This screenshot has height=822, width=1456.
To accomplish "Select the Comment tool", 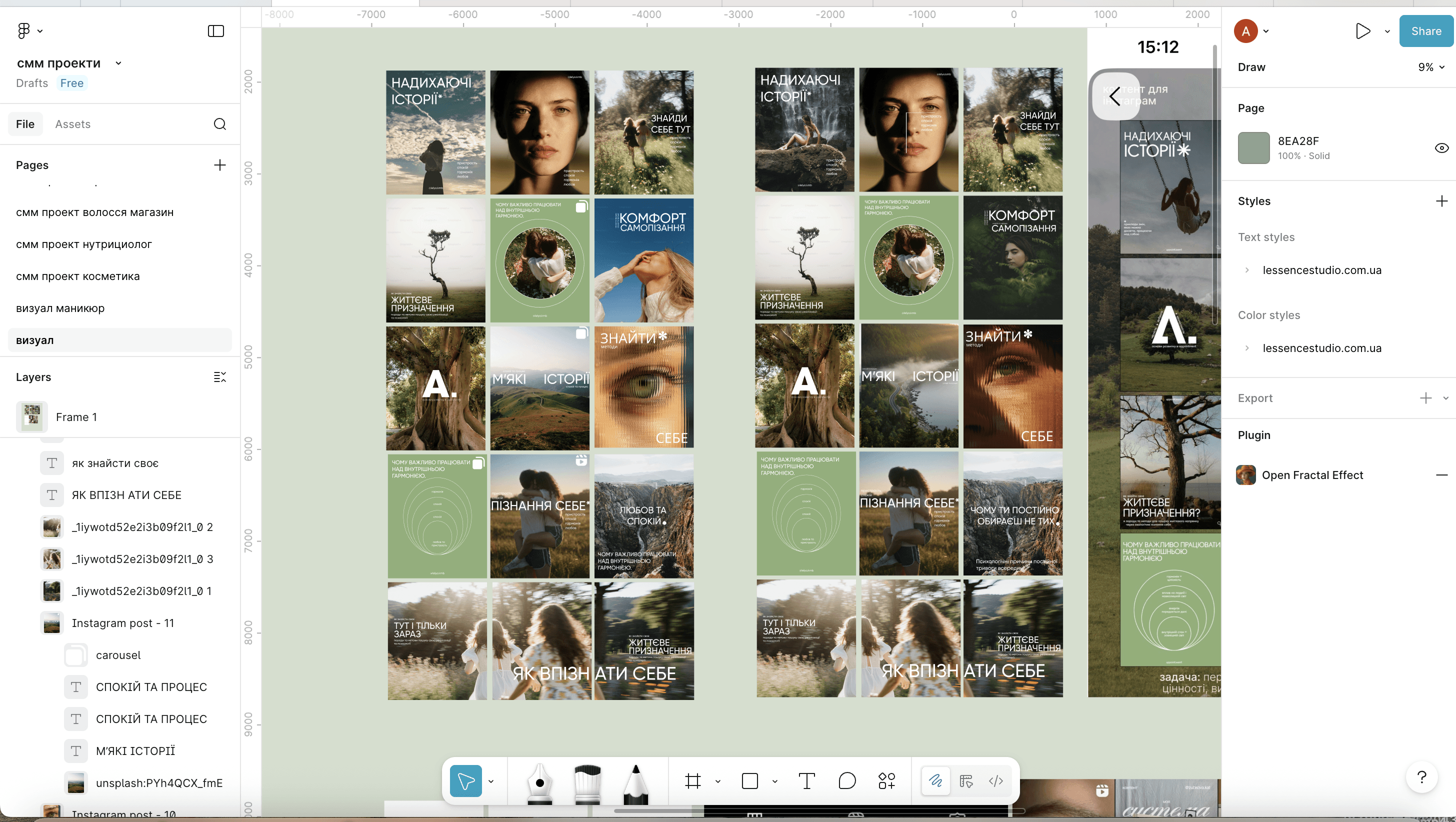I will (x=846, y=781).
